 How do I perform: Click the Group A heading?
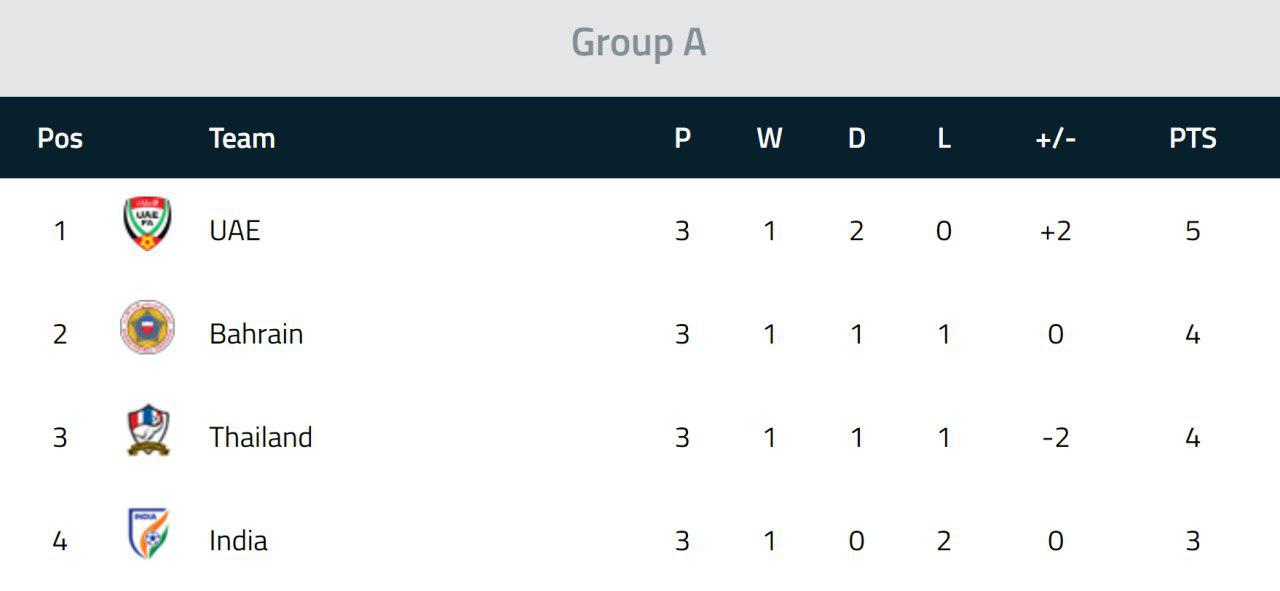[x=639, y=43]
